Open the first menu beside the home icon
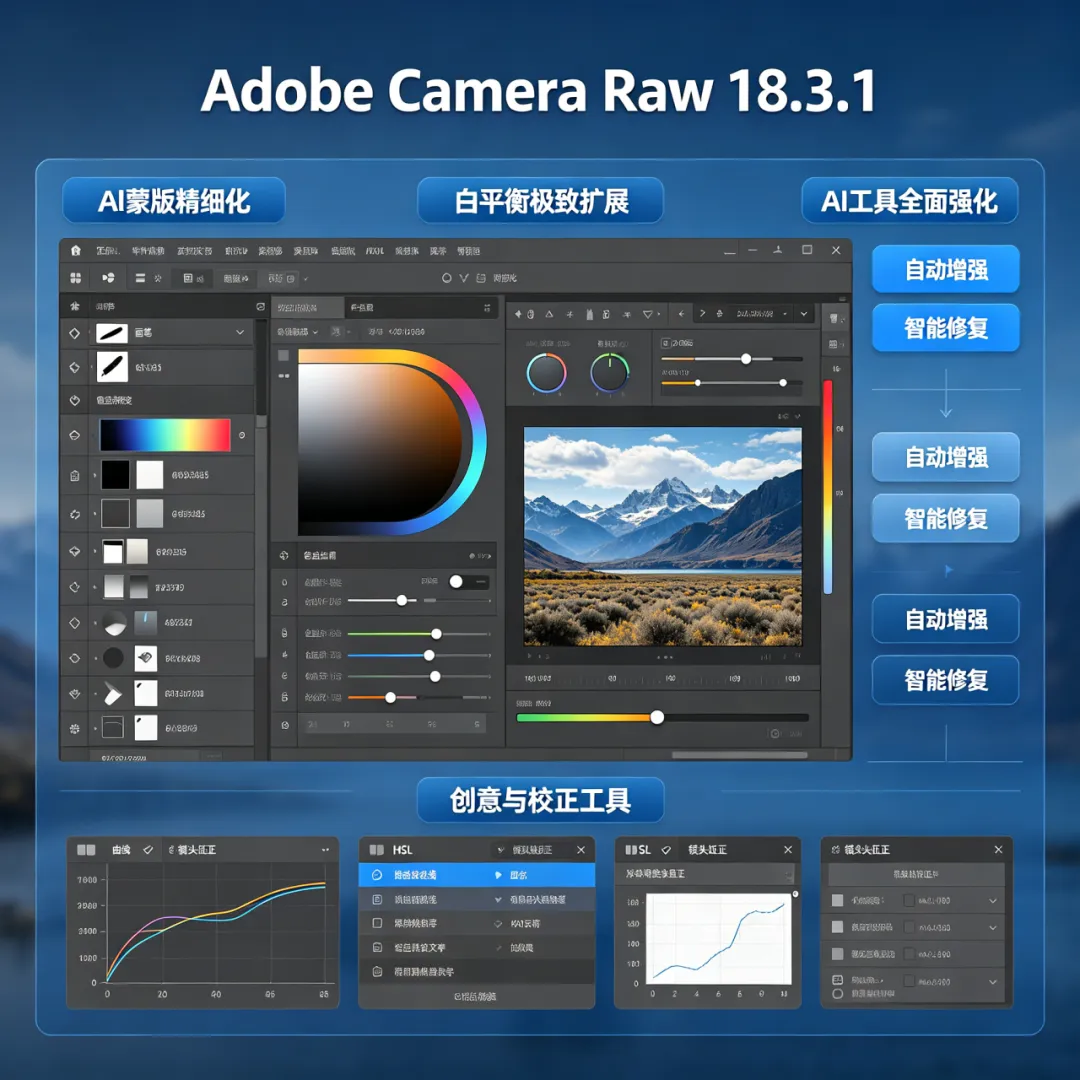 tap(108, 251)
